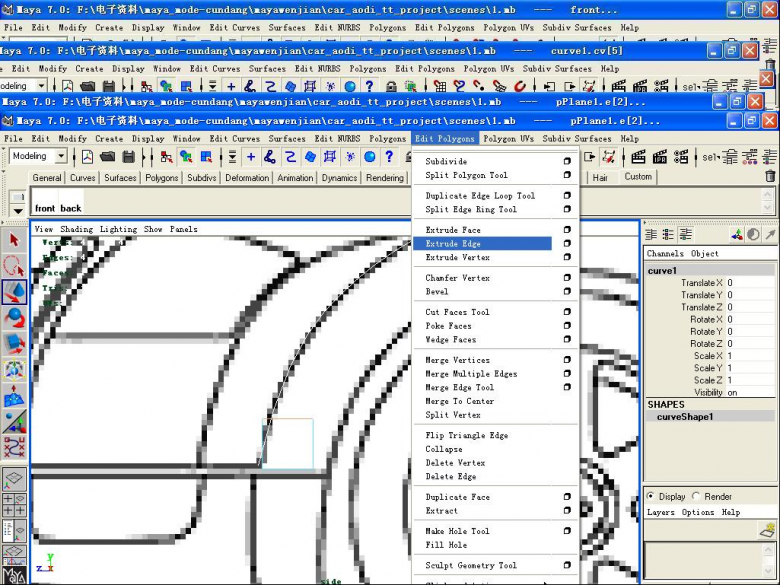This screenshot has height=585, width=780.
Task: Open Channels menu in channel box
Action: point(665,254)
